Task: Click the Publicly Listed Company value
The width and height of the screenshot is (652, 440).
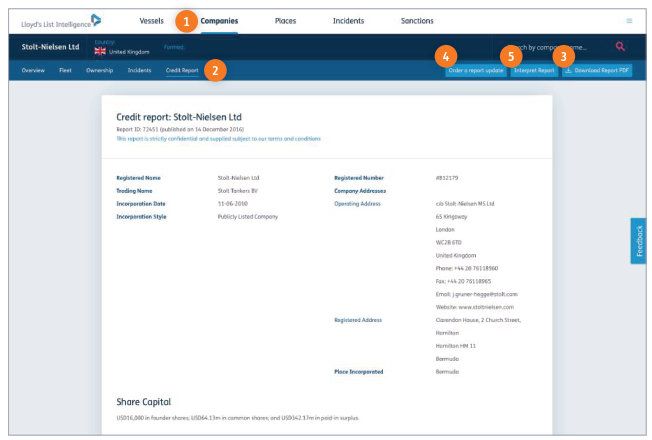Action: pos(248,217)
